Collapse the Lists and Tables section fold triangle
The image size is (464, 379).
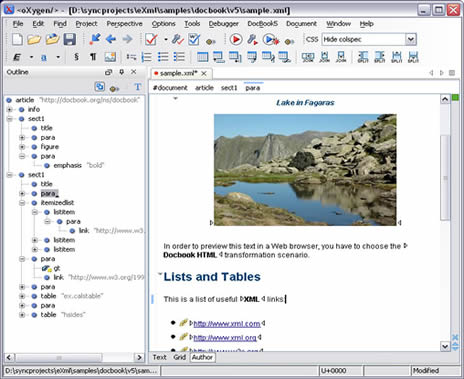pos(160,274)
